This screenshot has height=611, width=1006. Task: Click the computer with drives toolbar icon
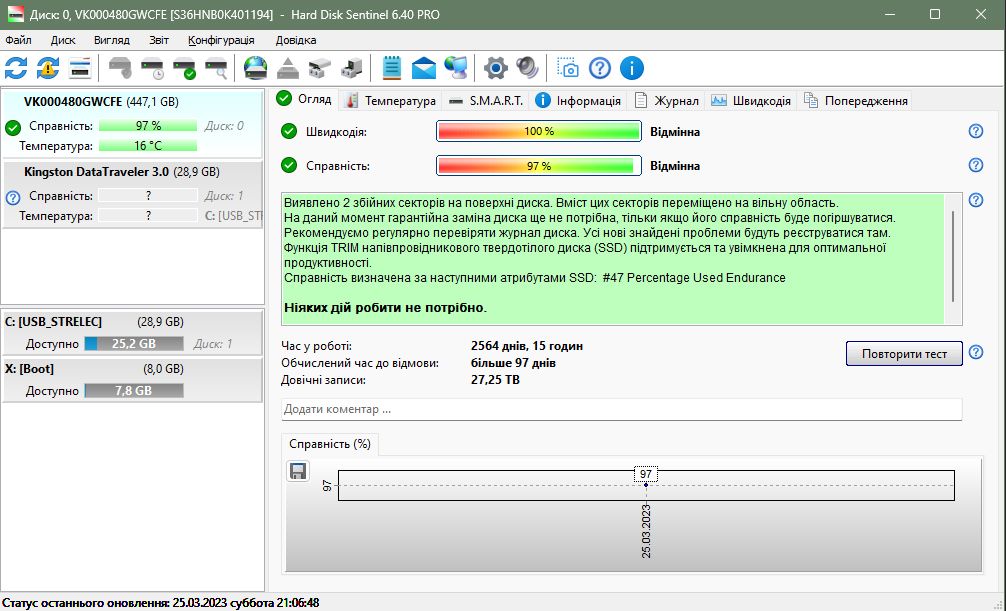[352, 68]
